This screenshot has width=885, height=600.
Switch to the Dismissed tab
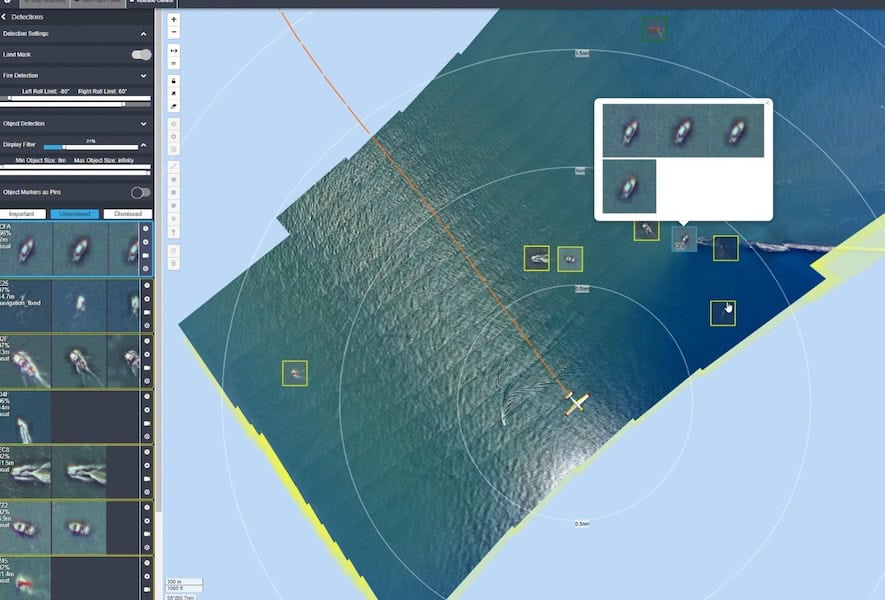128,214
